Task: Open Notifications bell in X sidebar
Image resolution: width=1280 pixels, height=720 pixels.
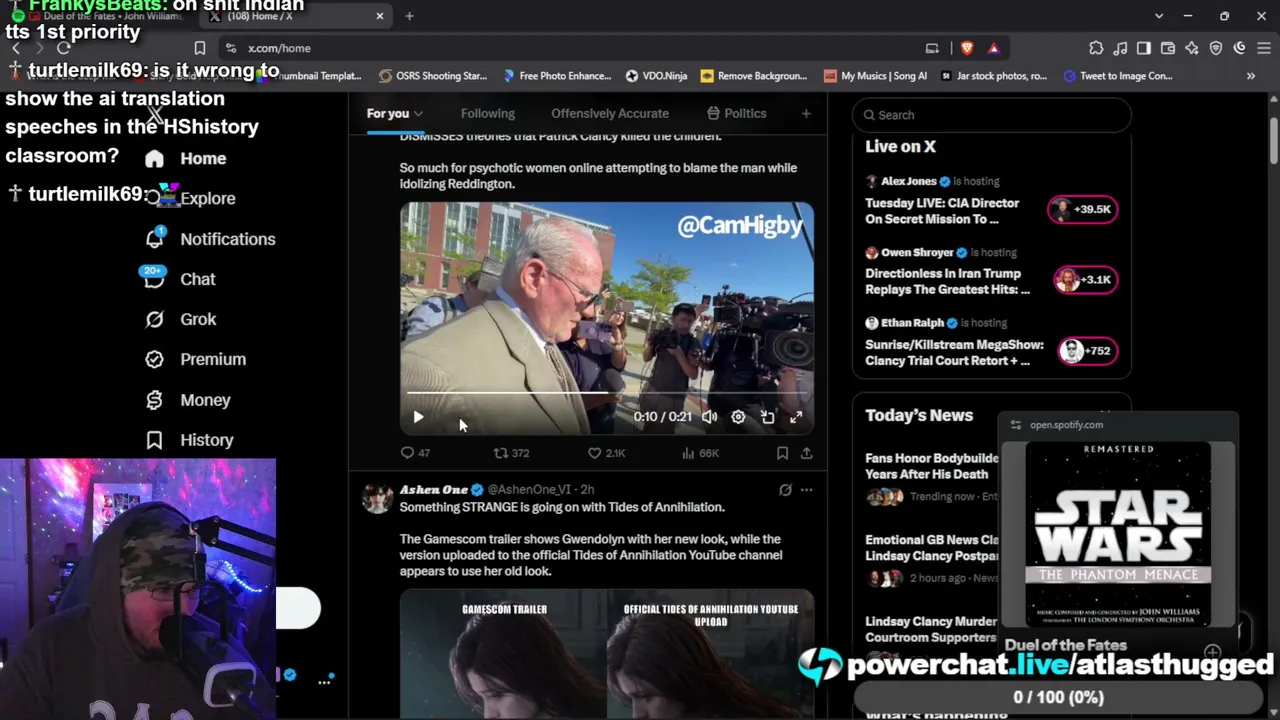Action: coord(154,239)
